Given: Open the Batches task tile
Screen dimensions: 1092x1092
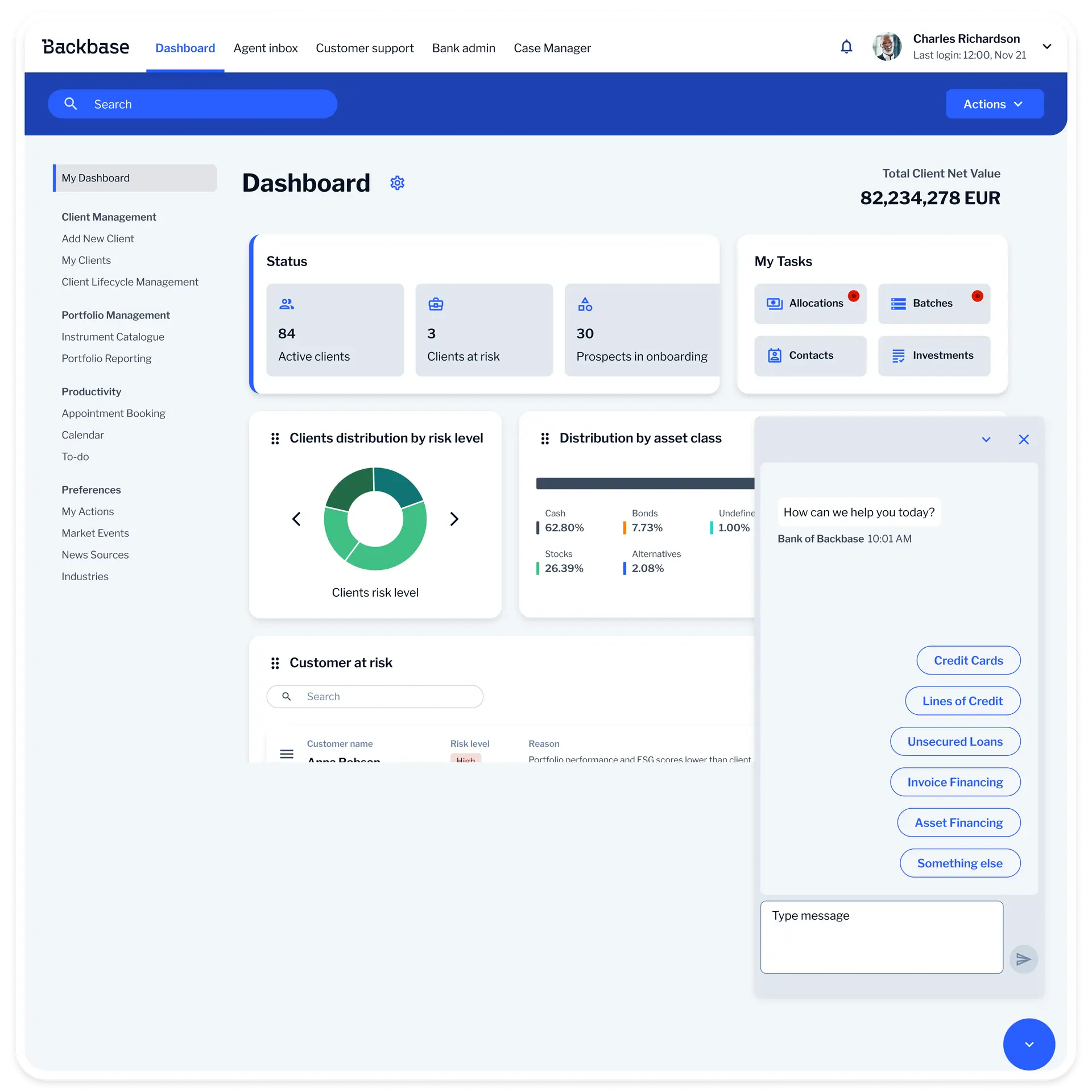Looking at the screenshot, I should click(x=933, y=304).
